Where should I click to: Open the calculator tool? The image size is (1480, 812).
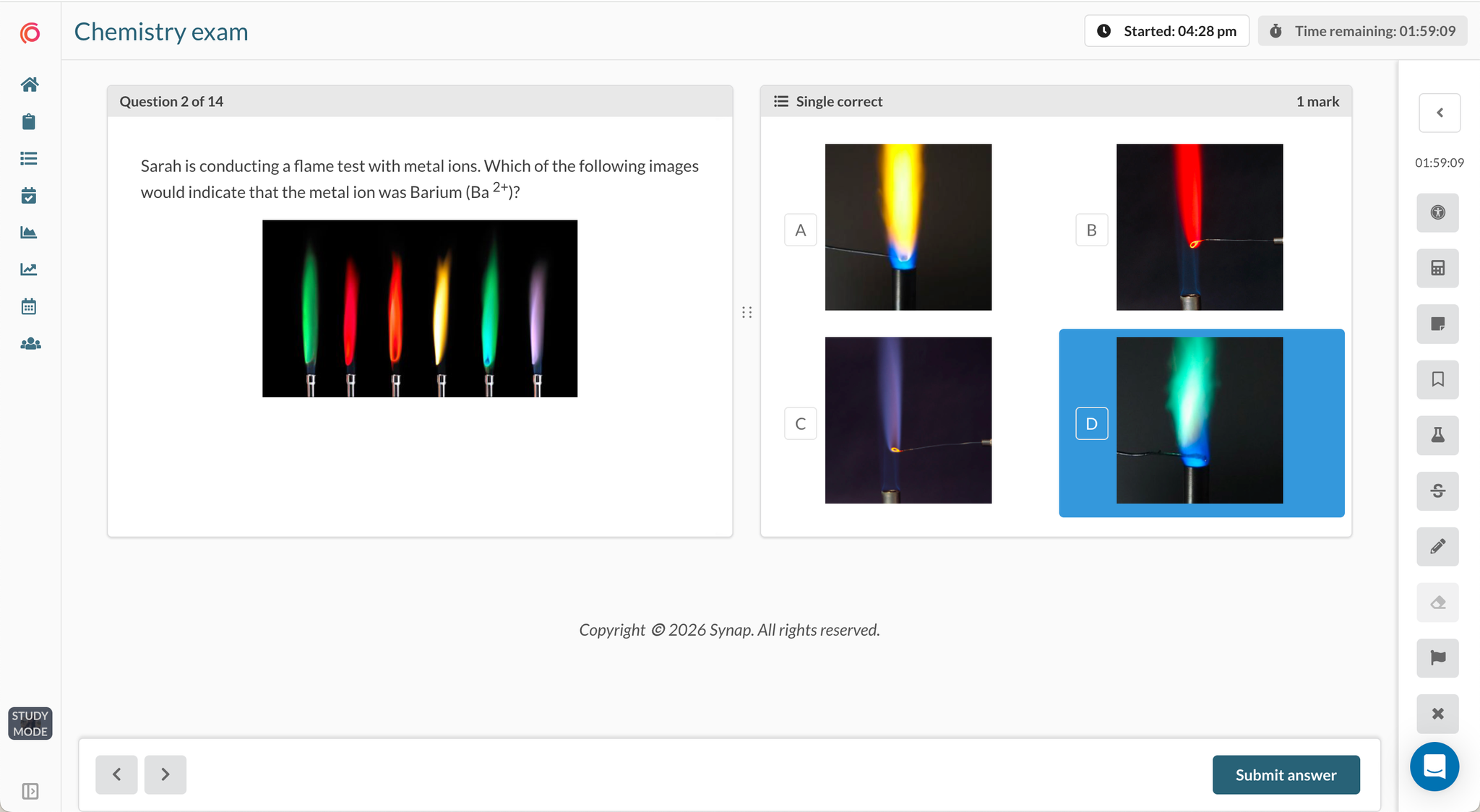pyautogui.click(x=1438, y=268)
